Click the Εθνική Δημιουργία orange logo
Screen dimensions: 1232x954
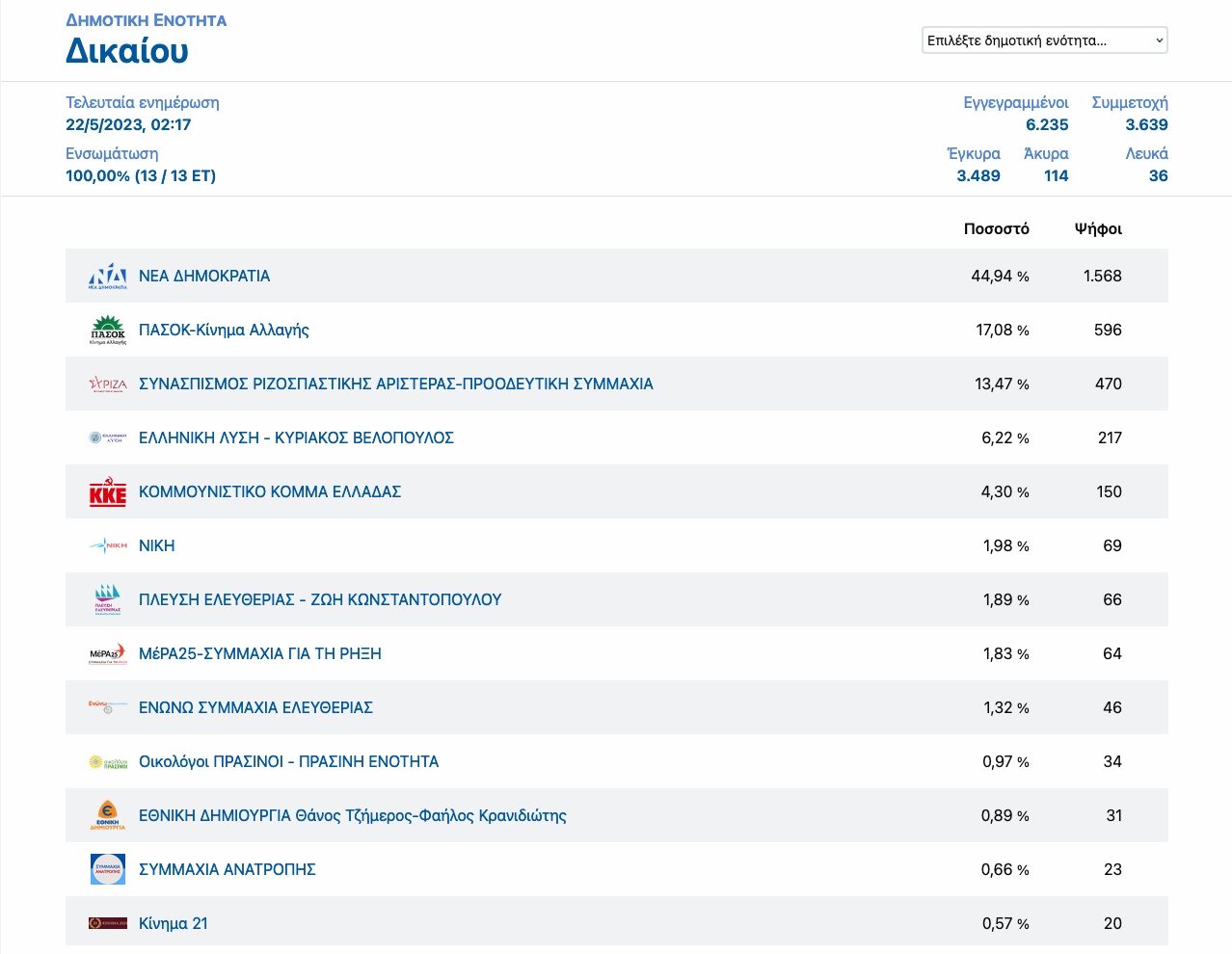coord(108,815)
